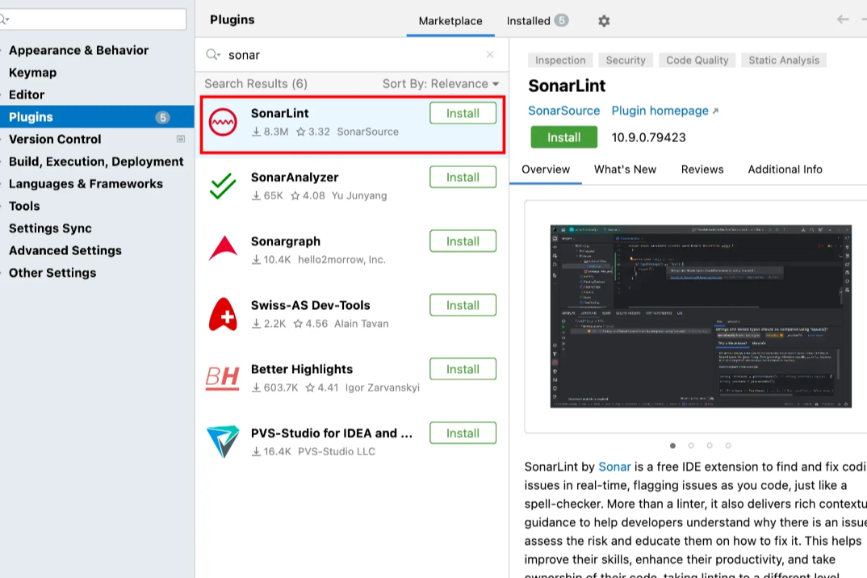The width and height of the screenshot is (867, 578).
Task: Click the Code Quality tag
Action: click(x=697, y=60)
